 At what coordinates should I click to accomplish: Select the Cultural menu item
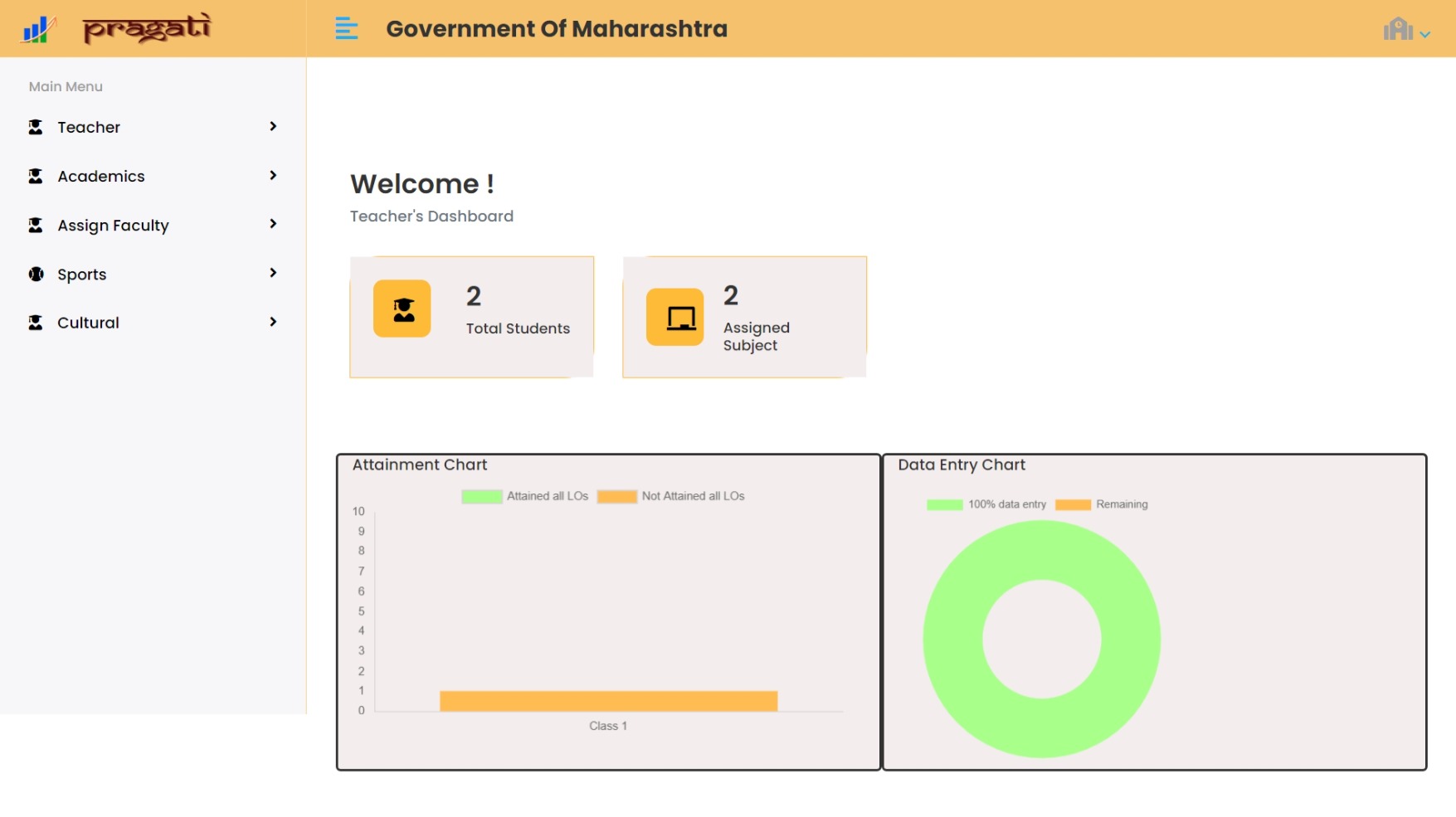coord(153,323)
